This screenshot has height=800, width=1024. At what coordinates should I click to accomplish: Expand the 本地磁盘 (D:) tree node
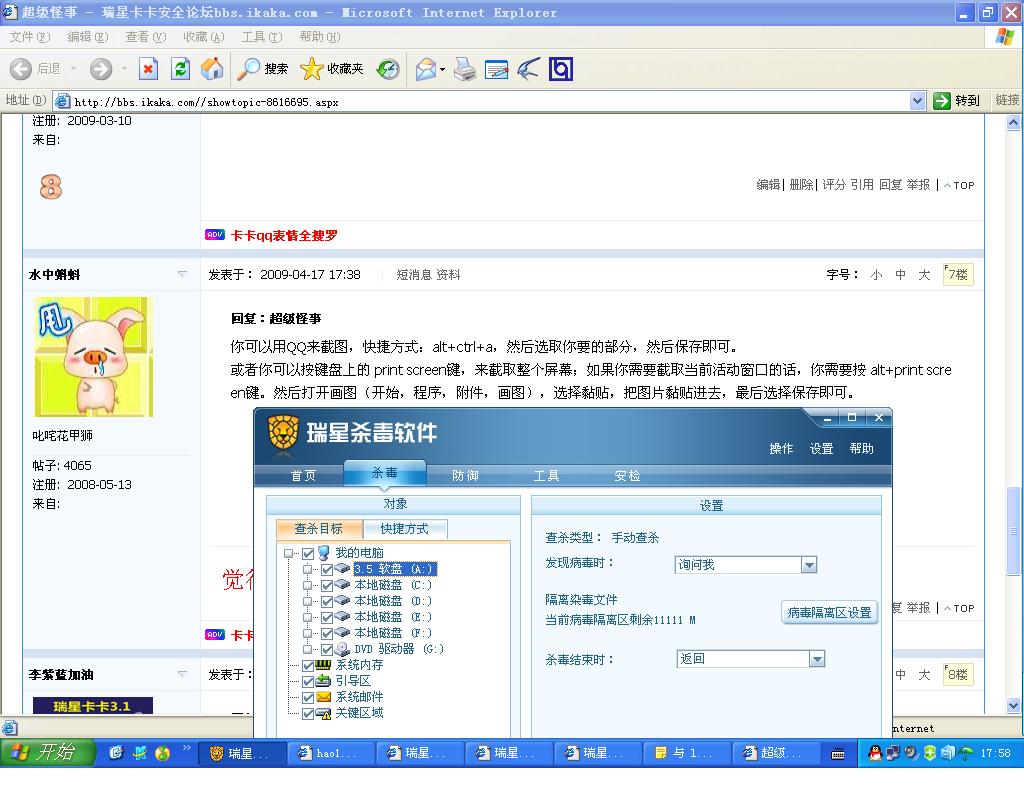[x=307, y=601]
